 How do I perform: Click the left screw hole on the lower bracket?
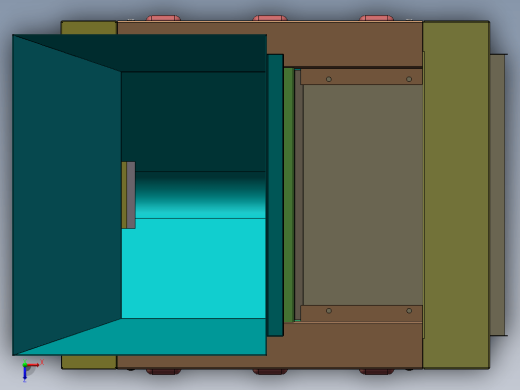pyautogui.click(x=329, y=311)
